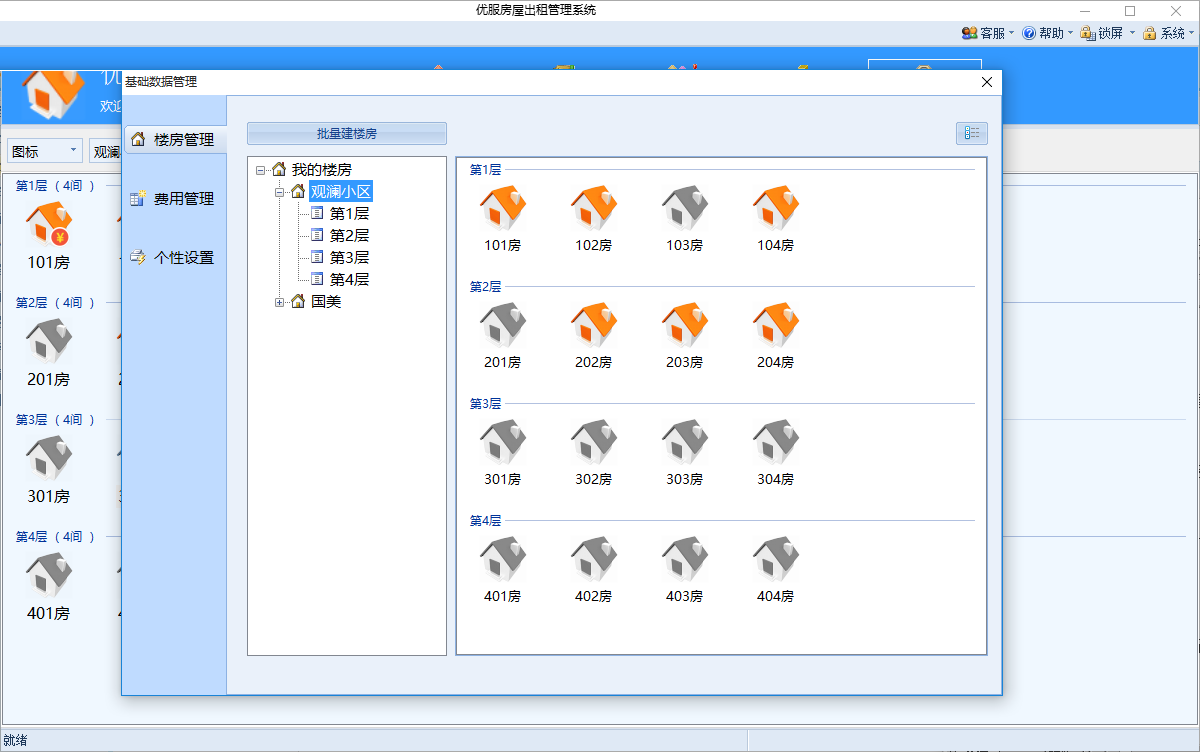Select 第3层 in the tree
Screen dimensions: 1200x752
349,258
